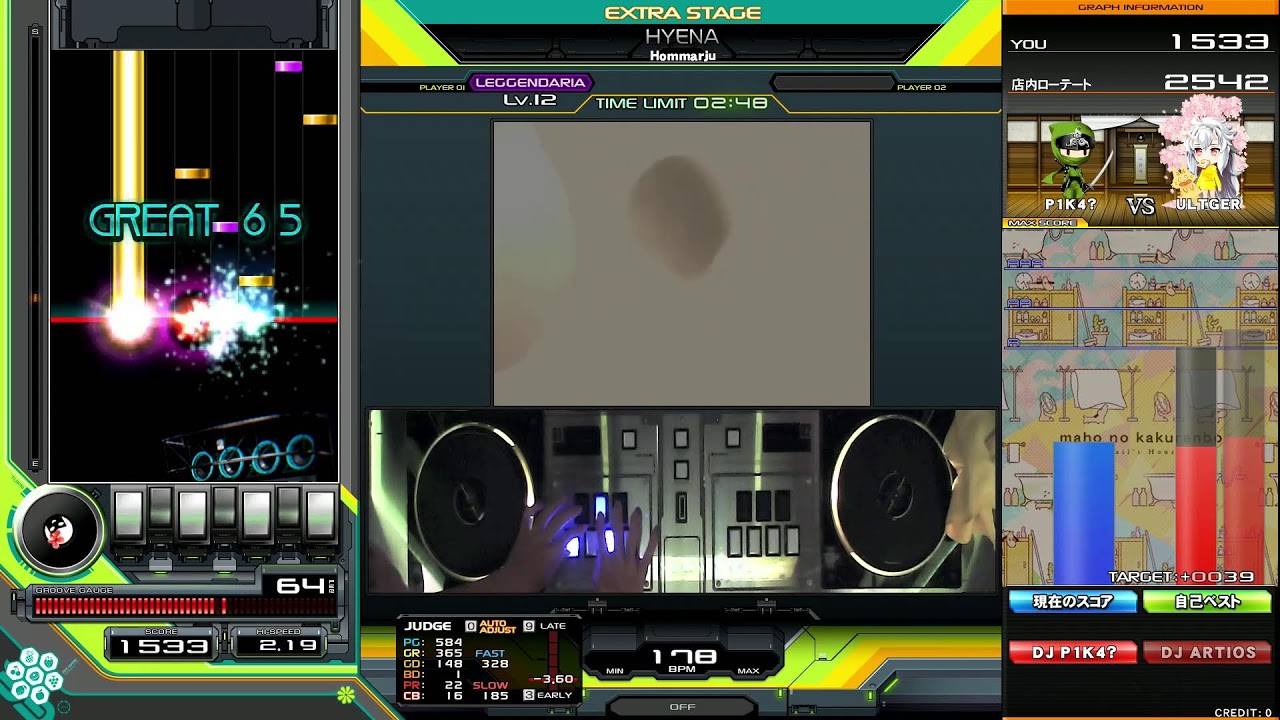1280x720 pixels.
Task: Click the PLAYER 01 label
Action: pyautogui.click(x=442, y=88)
